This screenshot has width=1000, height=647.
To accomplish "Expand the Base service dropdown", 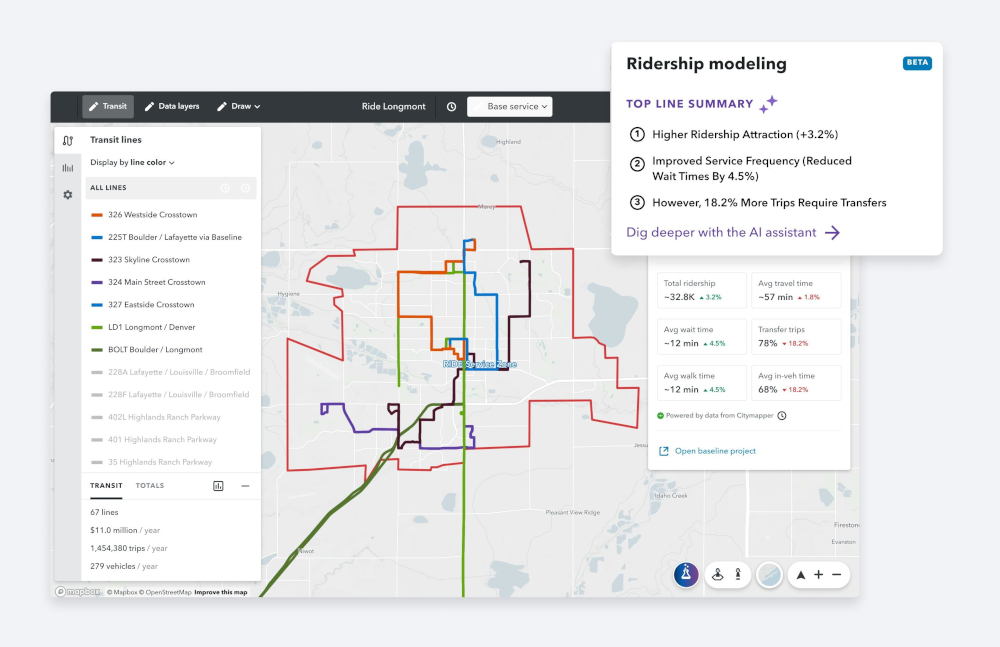I will point(510,107).
